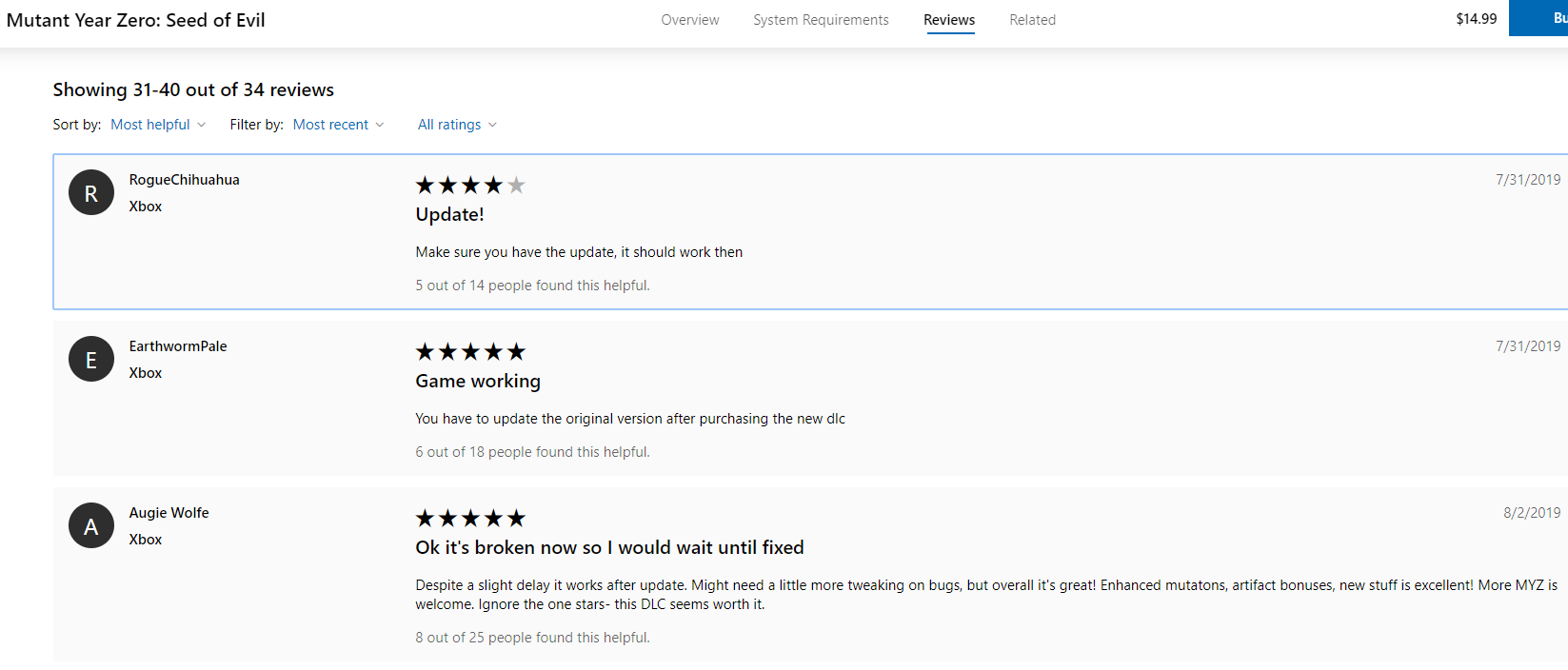Go to the Related tab
The height and width of the screenshot is (670, 1568).
tap(1032, 20)
